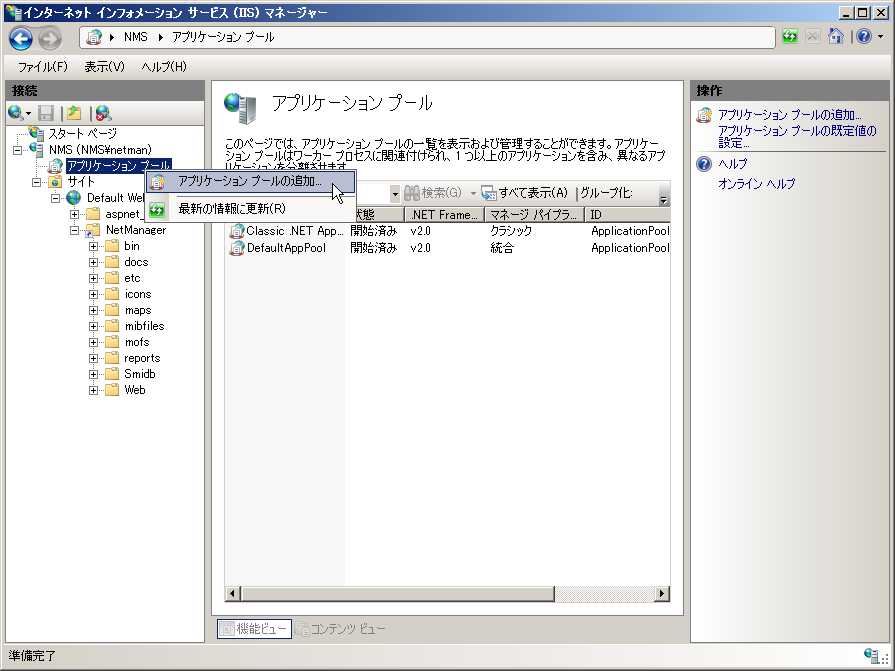
Task: Open オンライン ヘルプ link
Action: [756, 184]
